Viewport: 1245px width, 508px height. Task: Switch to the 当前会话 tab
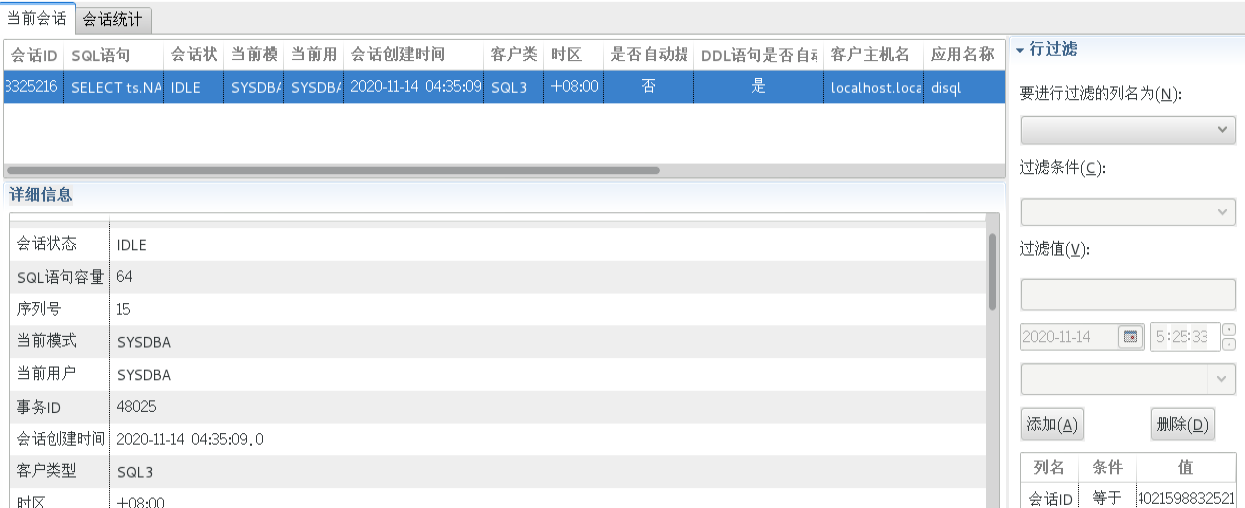(x=37, y=18)
